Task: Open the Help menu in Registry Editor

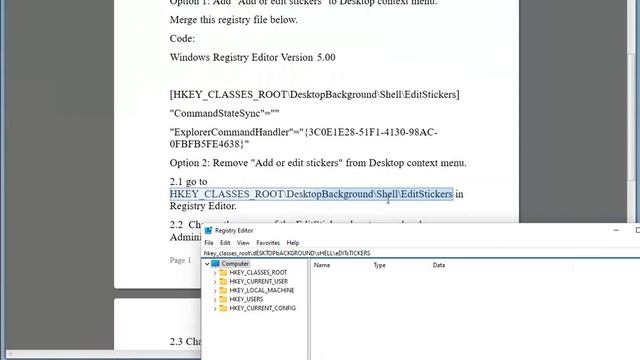Action: pos(293,243)
